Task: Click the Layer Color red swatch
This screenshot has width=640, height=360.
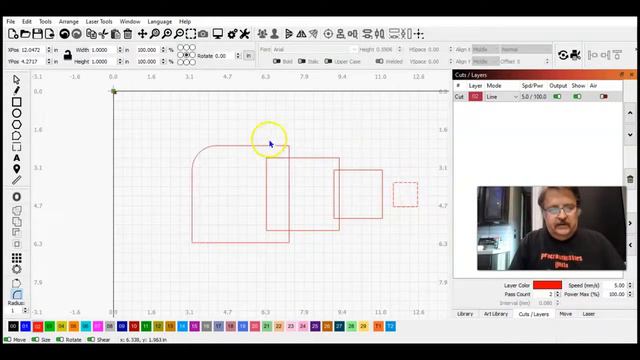Action: coord(547,285)
